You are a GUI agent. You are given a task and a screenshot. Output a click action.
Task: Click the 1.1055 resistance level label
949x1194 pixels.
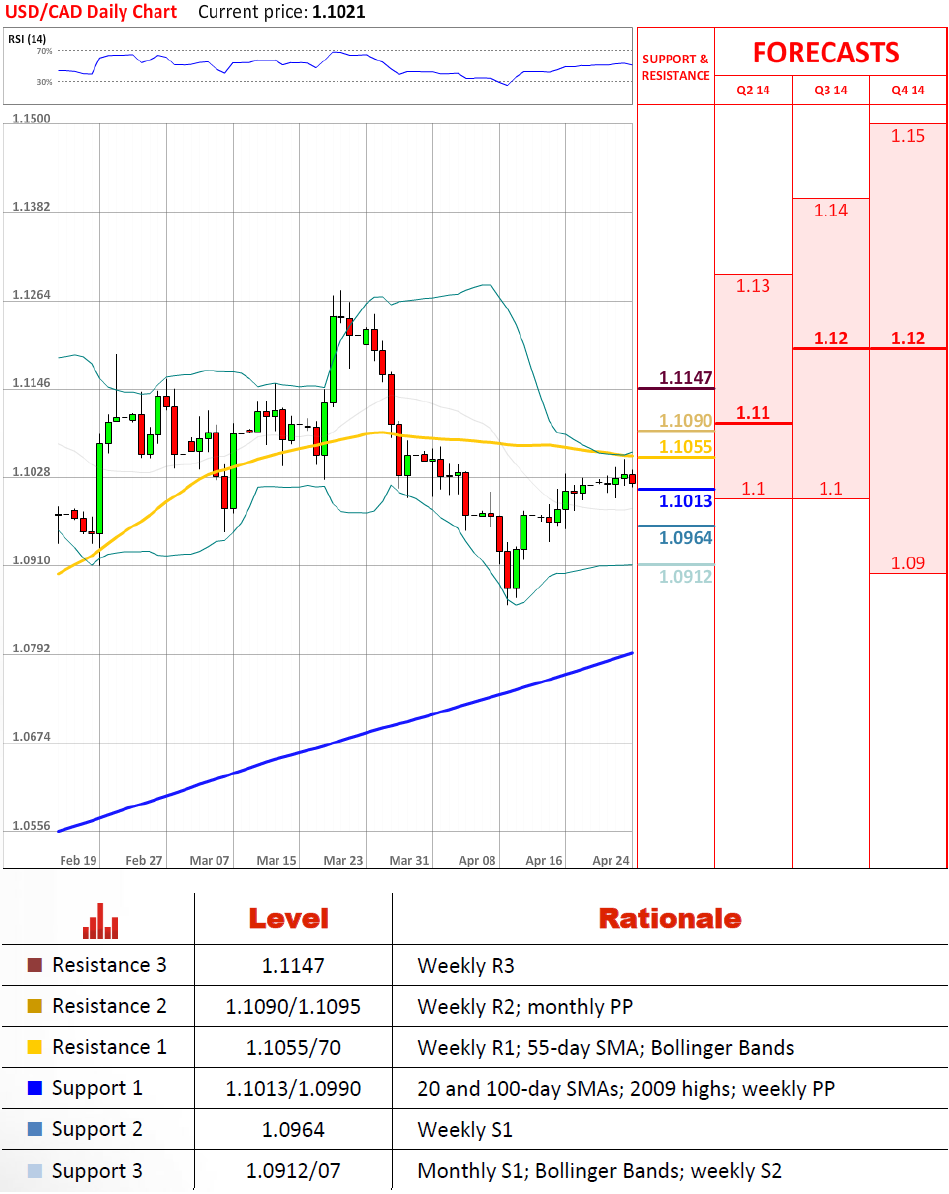tap(685, 446)
